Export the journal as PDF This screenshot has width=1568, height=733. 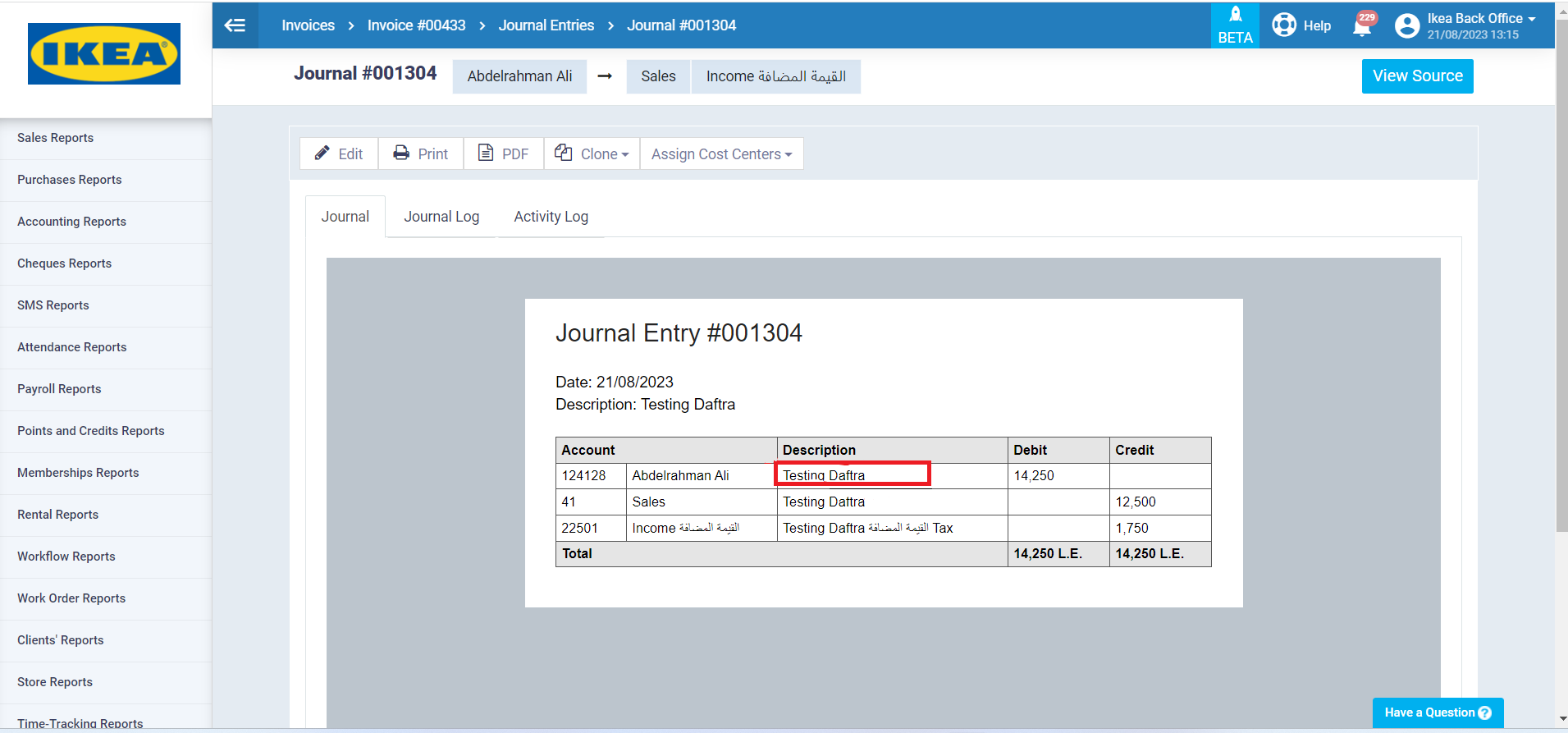(x=504, y=153)
